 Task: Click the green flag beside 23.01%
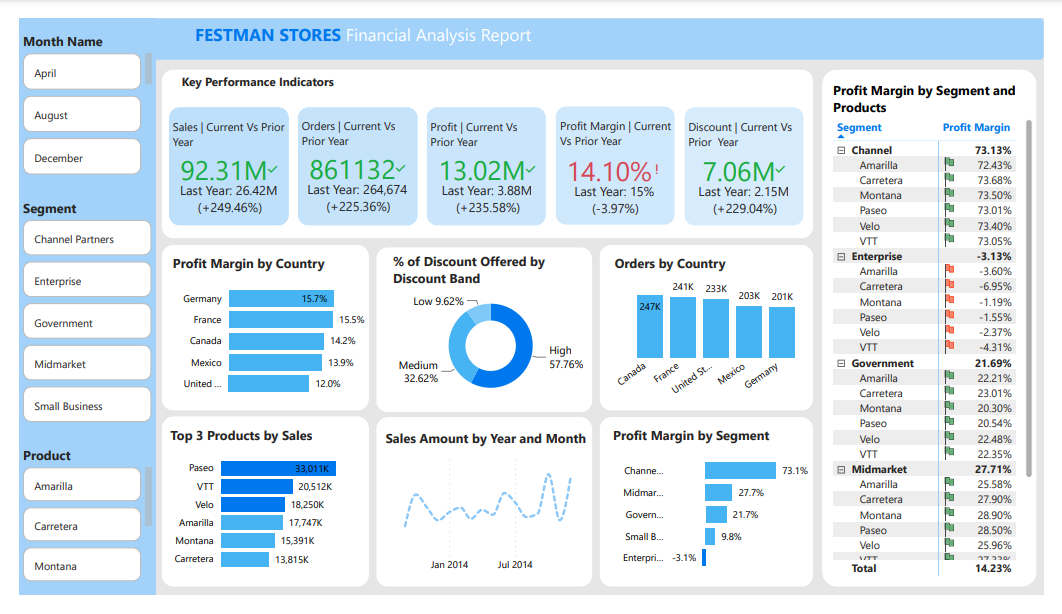[950, 391]
